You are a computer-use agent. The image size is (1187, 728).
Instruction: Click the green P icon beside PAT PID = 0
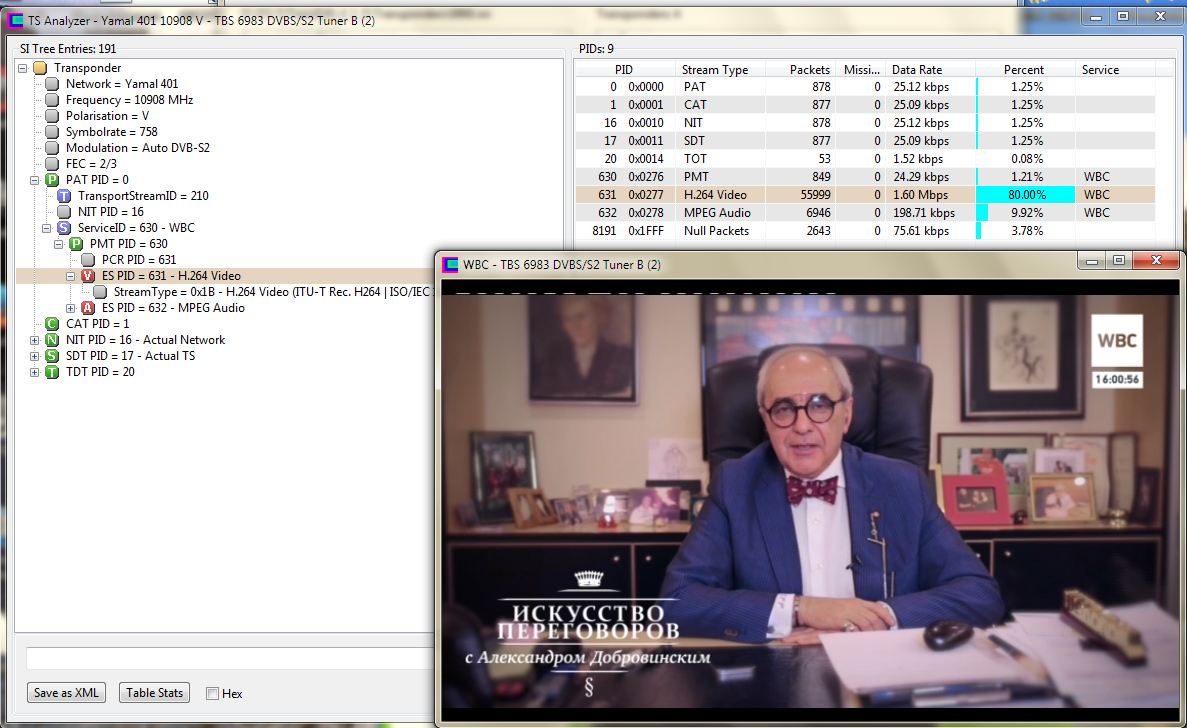52,180
